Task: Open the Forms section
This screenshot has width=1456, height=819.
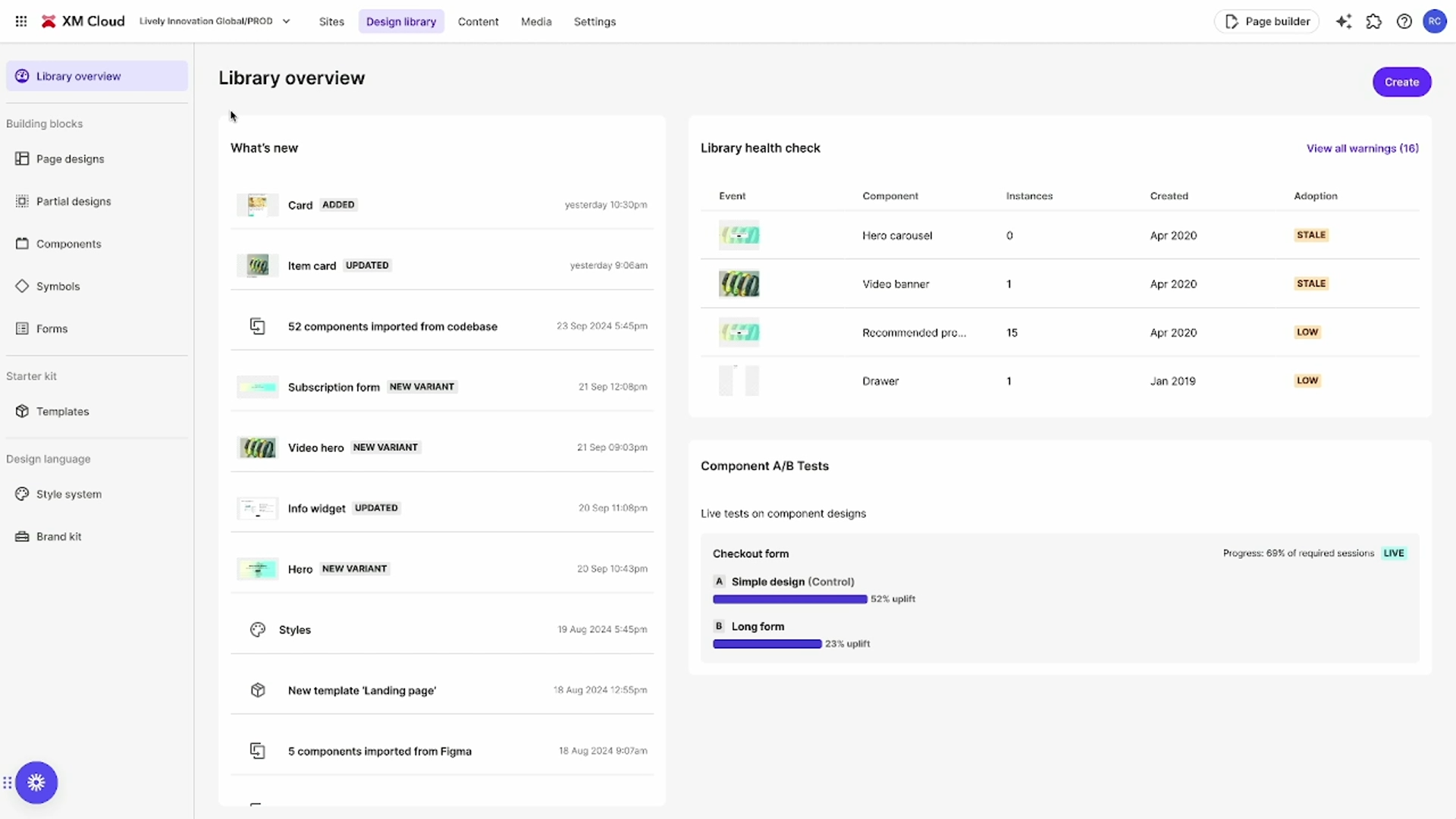Action: click(51, 328)
